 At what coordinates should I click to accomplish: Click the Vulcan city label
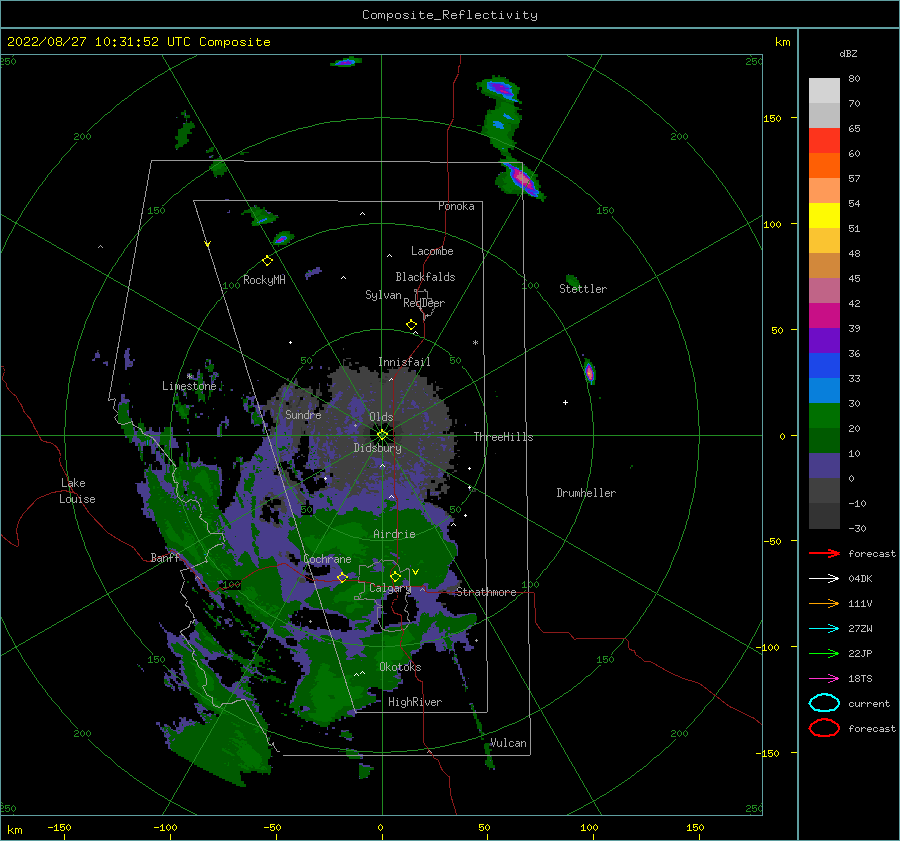(508, 743)
